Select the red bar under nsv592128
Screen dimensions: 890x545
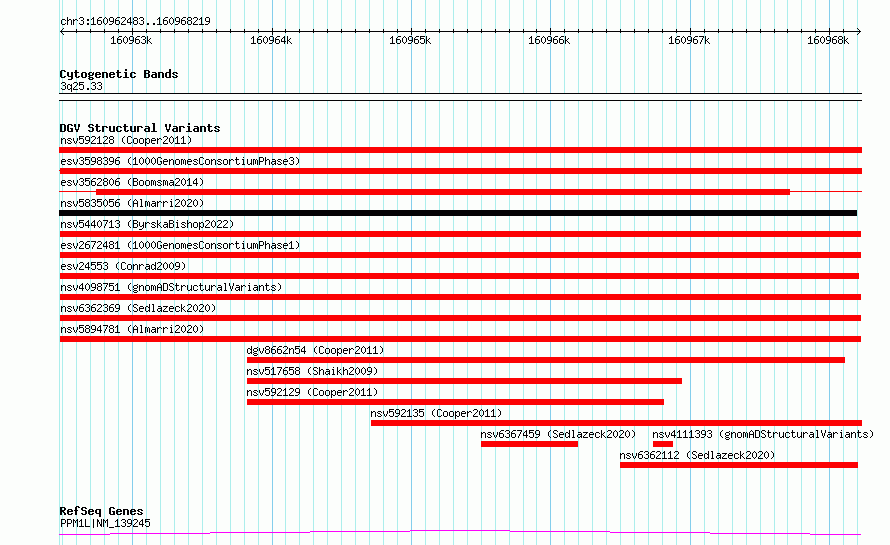tap(460, 150)
